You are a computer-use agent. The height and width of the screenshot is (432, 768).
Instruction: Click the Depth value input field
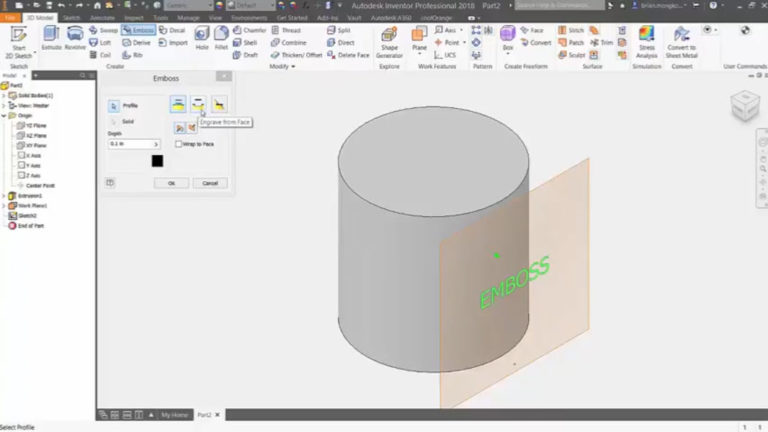130,144
